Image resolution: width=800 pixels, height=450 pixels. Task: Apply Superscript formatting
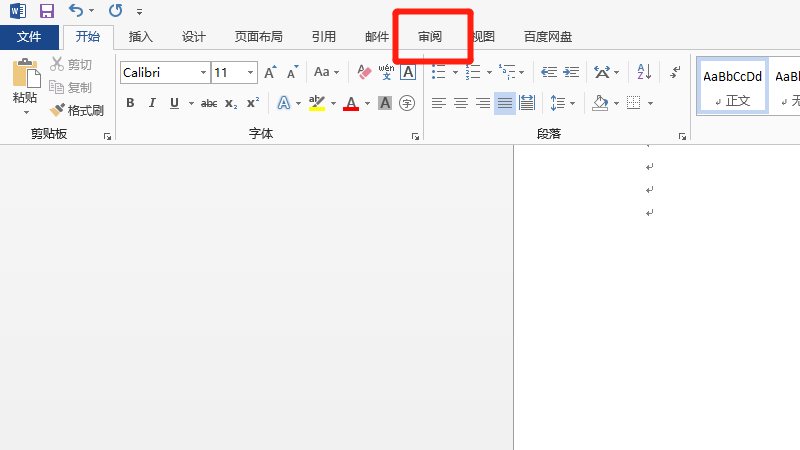click(x=253, y=103)
